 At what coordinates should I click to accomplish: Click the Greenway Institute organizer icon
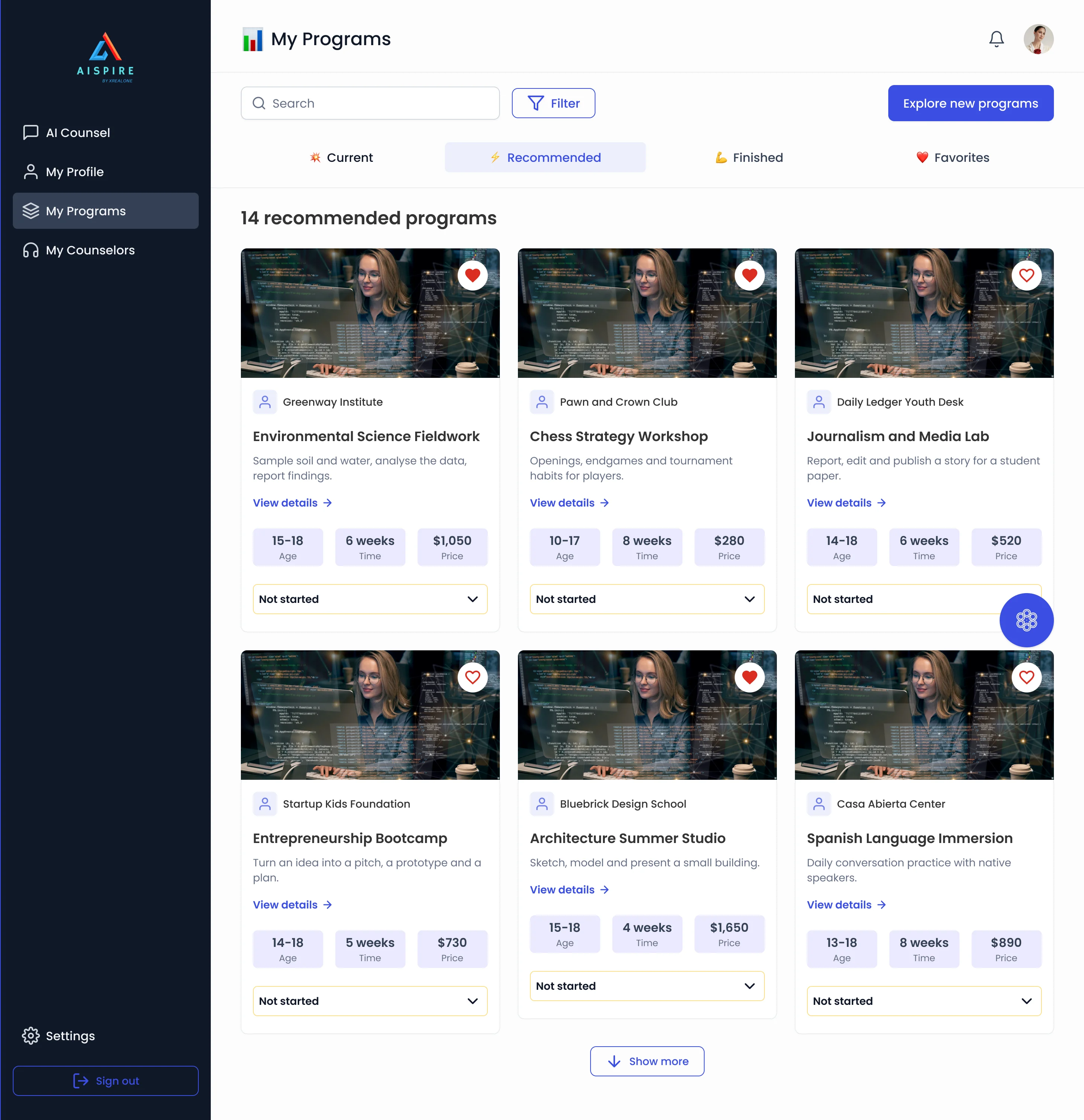265,402
